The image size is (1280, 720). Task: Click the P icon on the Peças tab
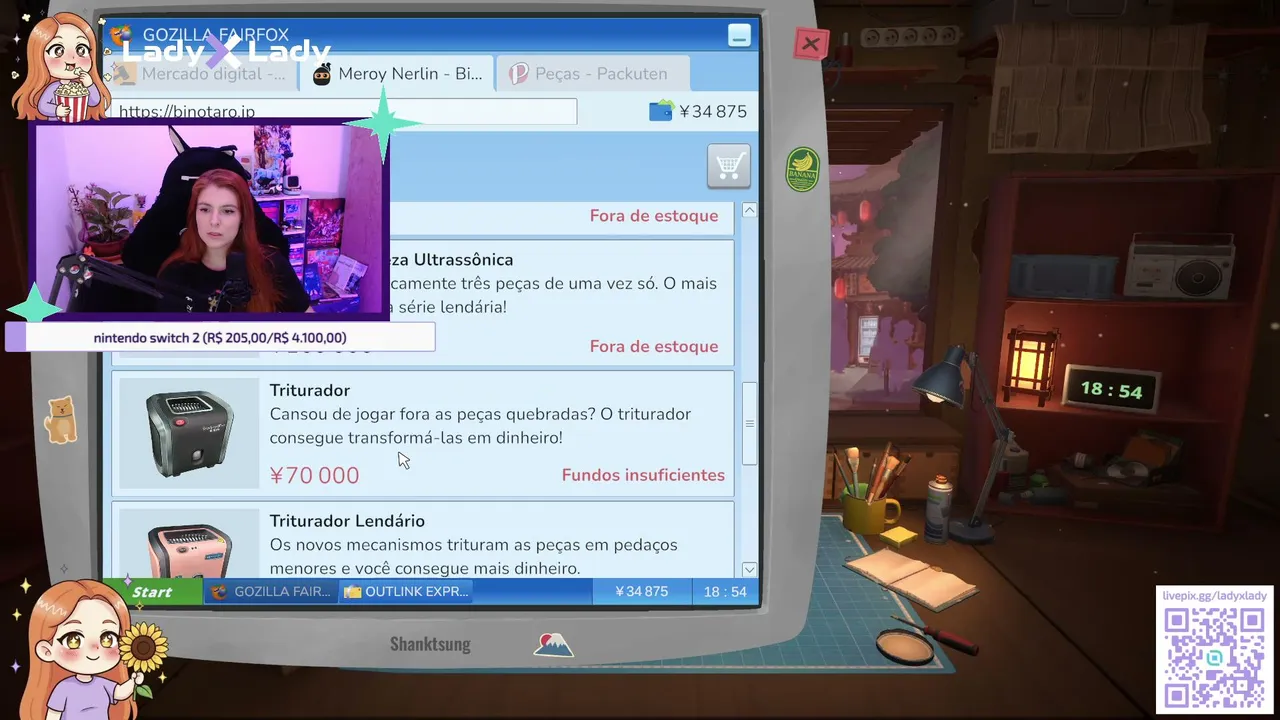point(518,74)
